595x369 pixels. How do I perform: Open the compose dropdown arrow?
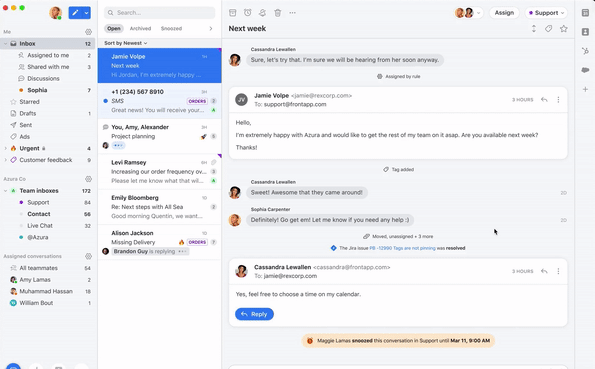click(x=87, y=13)
